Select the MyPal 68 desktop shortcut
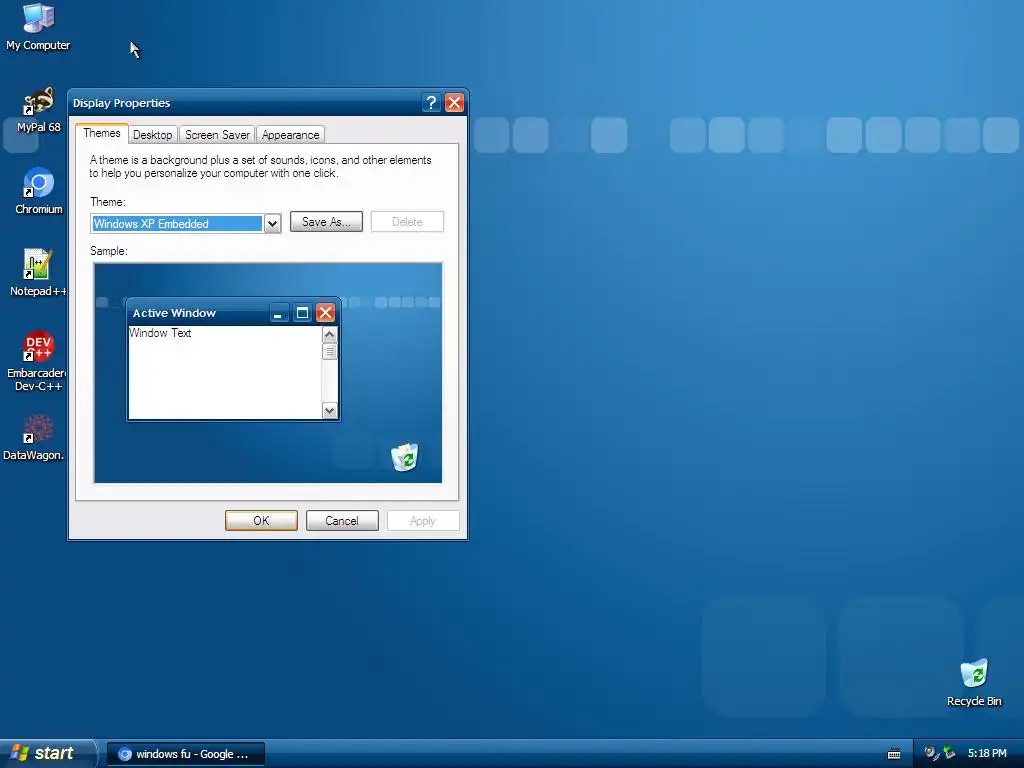The image size is (1024, 768). point(39,110)
